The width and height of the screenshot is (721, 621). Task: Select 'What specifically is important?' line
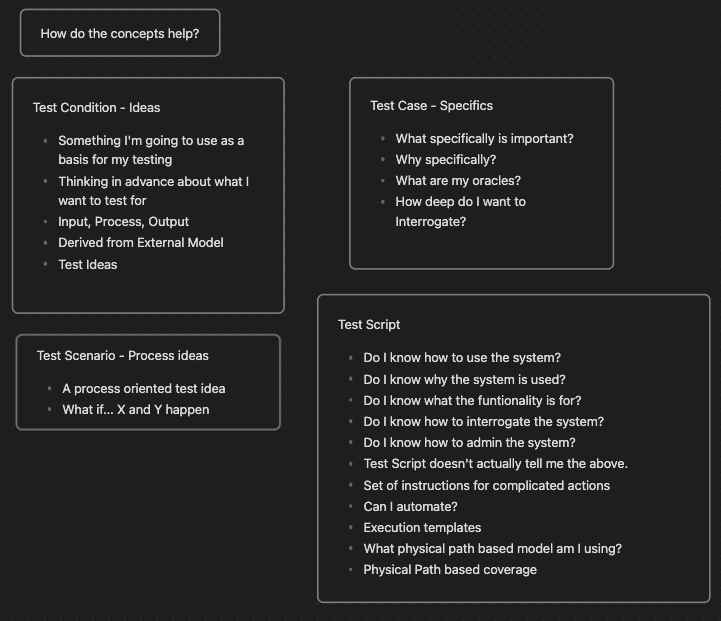[484, 138]
